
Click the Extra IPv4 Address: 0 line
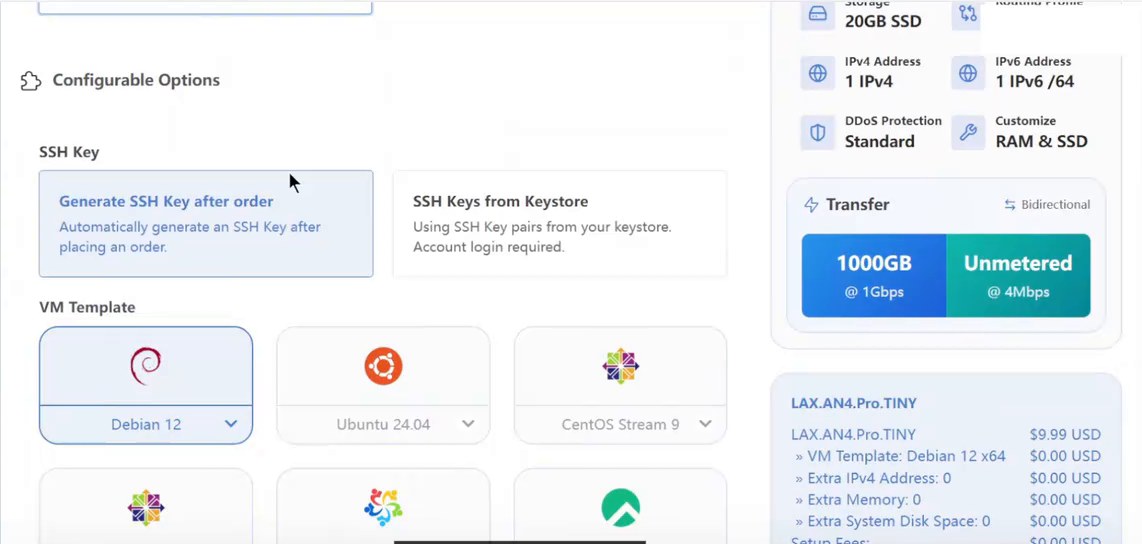[873, 478]
